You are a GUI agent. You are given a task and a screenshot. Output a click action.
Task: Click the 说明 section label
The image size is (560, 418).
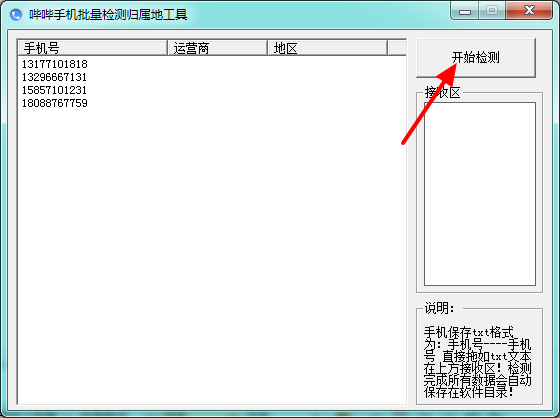[439, 308]
